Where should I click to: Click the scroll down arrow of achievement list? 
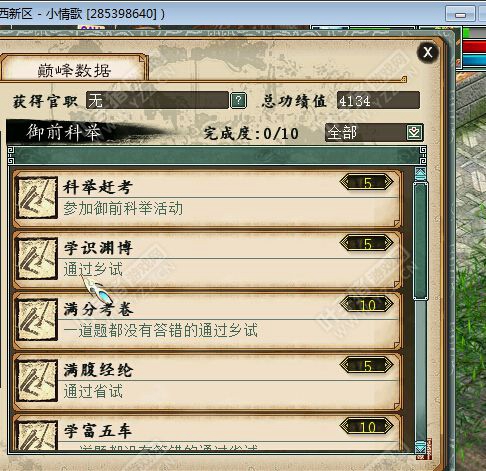[420, 446]
